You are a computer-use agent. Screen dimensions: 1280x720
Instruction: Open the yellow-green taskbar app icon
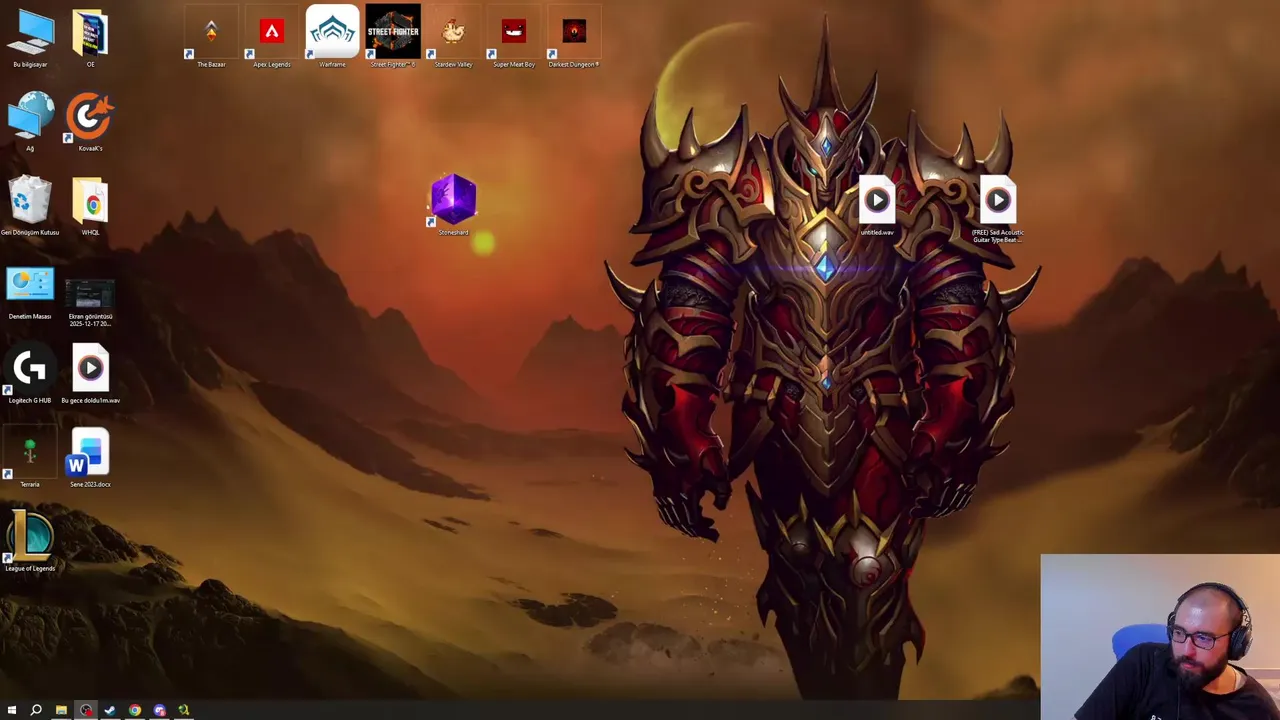[x=184, y=710]
